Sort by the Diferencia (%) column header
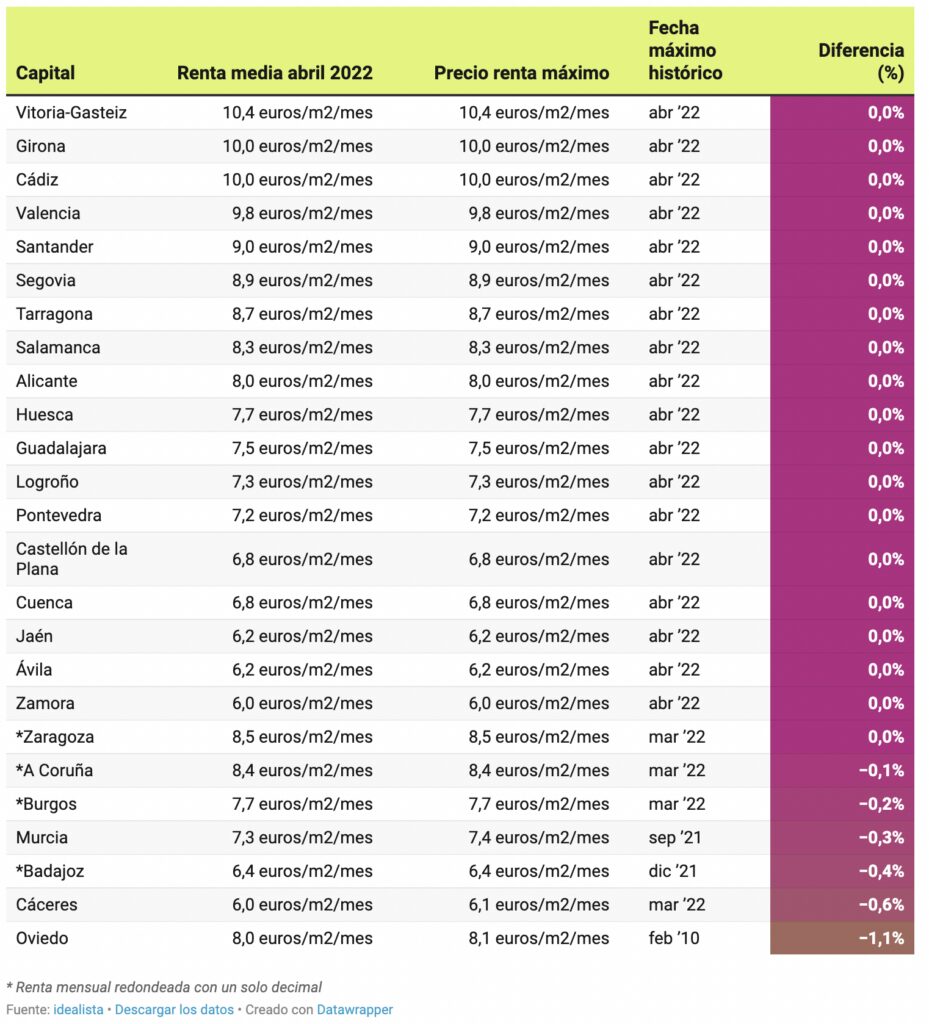929x1024 pixels. [860, 61]
